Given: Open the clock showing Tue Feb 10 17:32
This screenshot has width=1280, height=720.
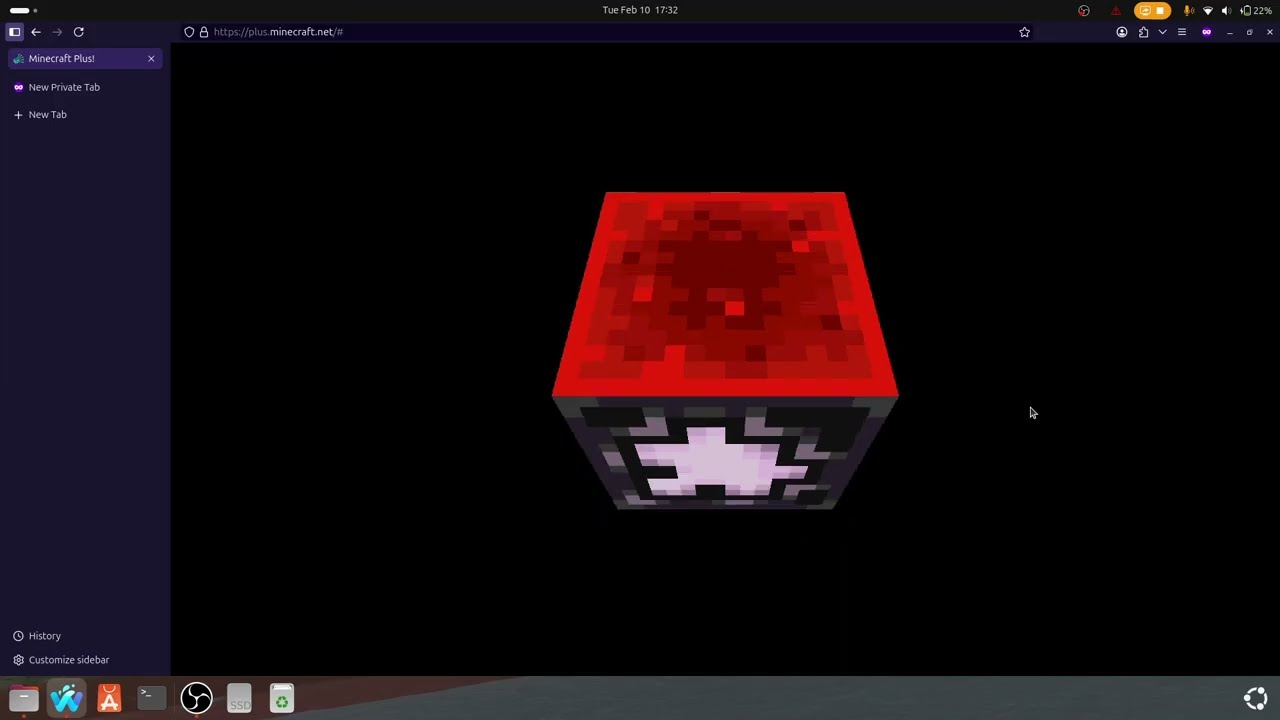Looking at the screenshot, I should [640, 10].
